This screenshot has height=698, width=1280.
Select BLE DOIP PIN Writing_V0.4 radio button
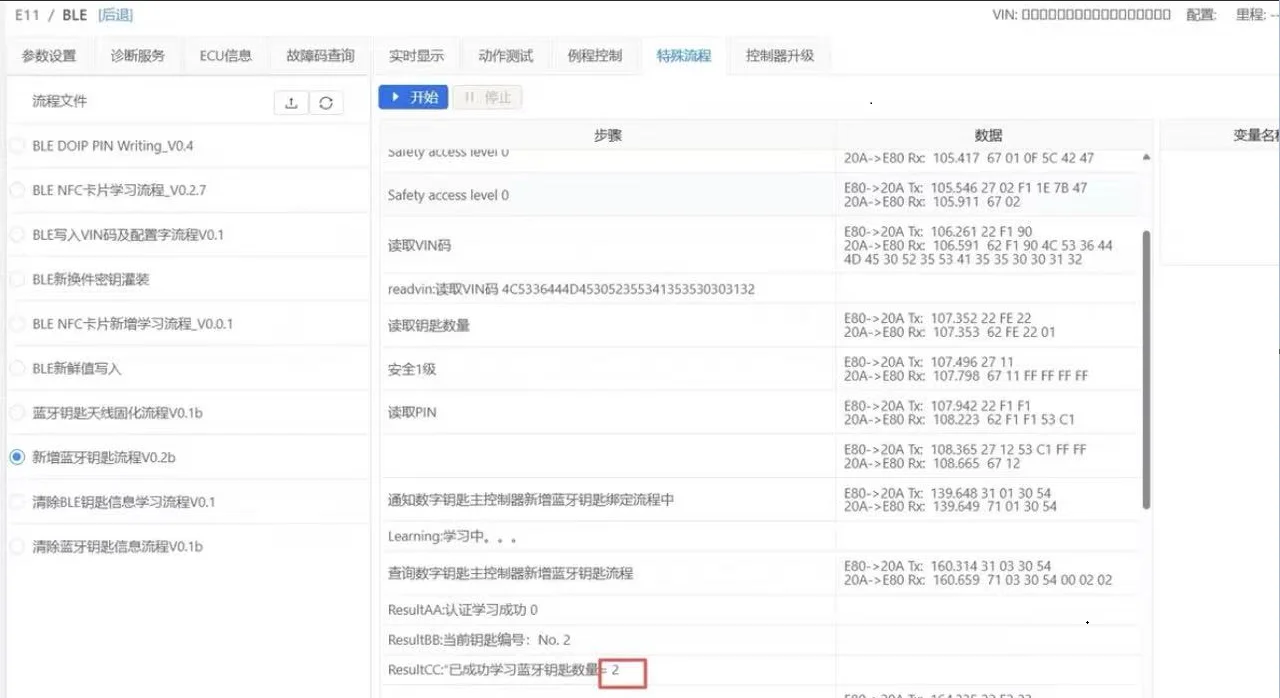pyautogui.click(x=17, y=146)
